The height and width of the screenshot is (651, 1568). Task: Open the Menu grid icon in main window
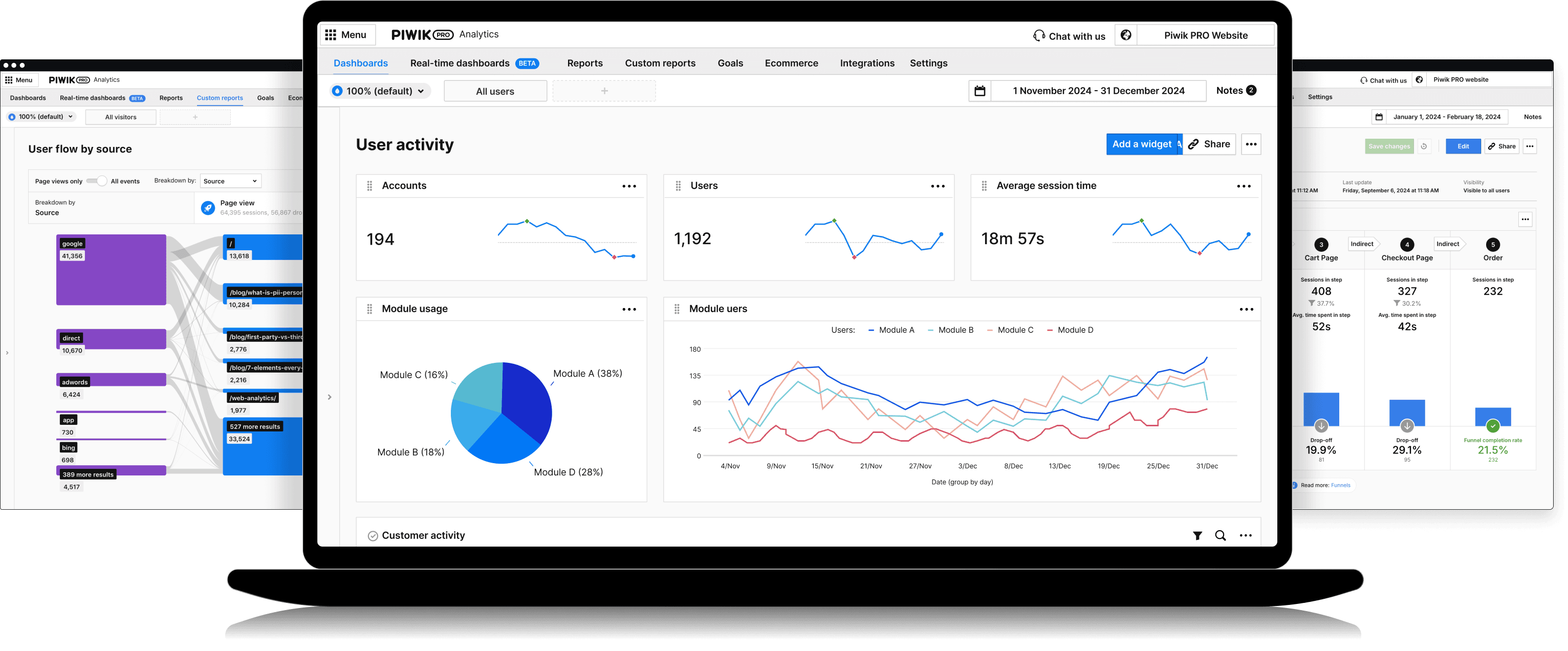click(331, 35)
